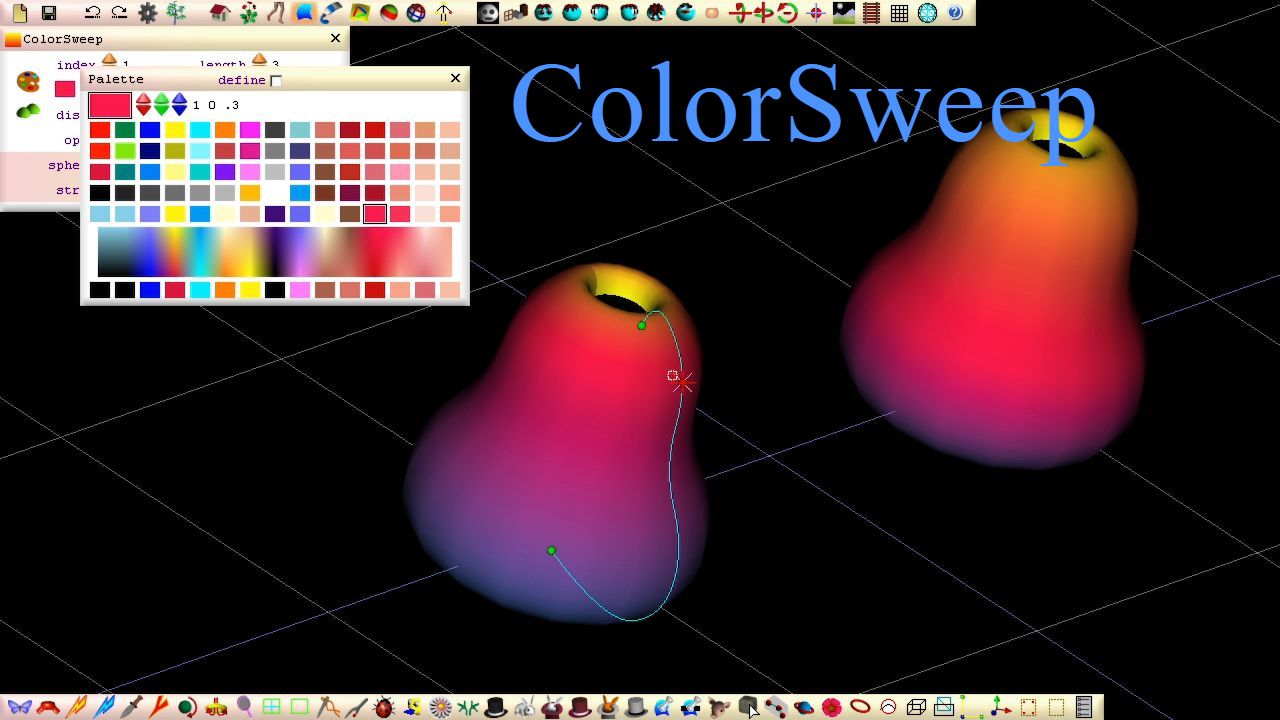
Task: Click the save floppy disk icon
Action: tap(48, 13)
